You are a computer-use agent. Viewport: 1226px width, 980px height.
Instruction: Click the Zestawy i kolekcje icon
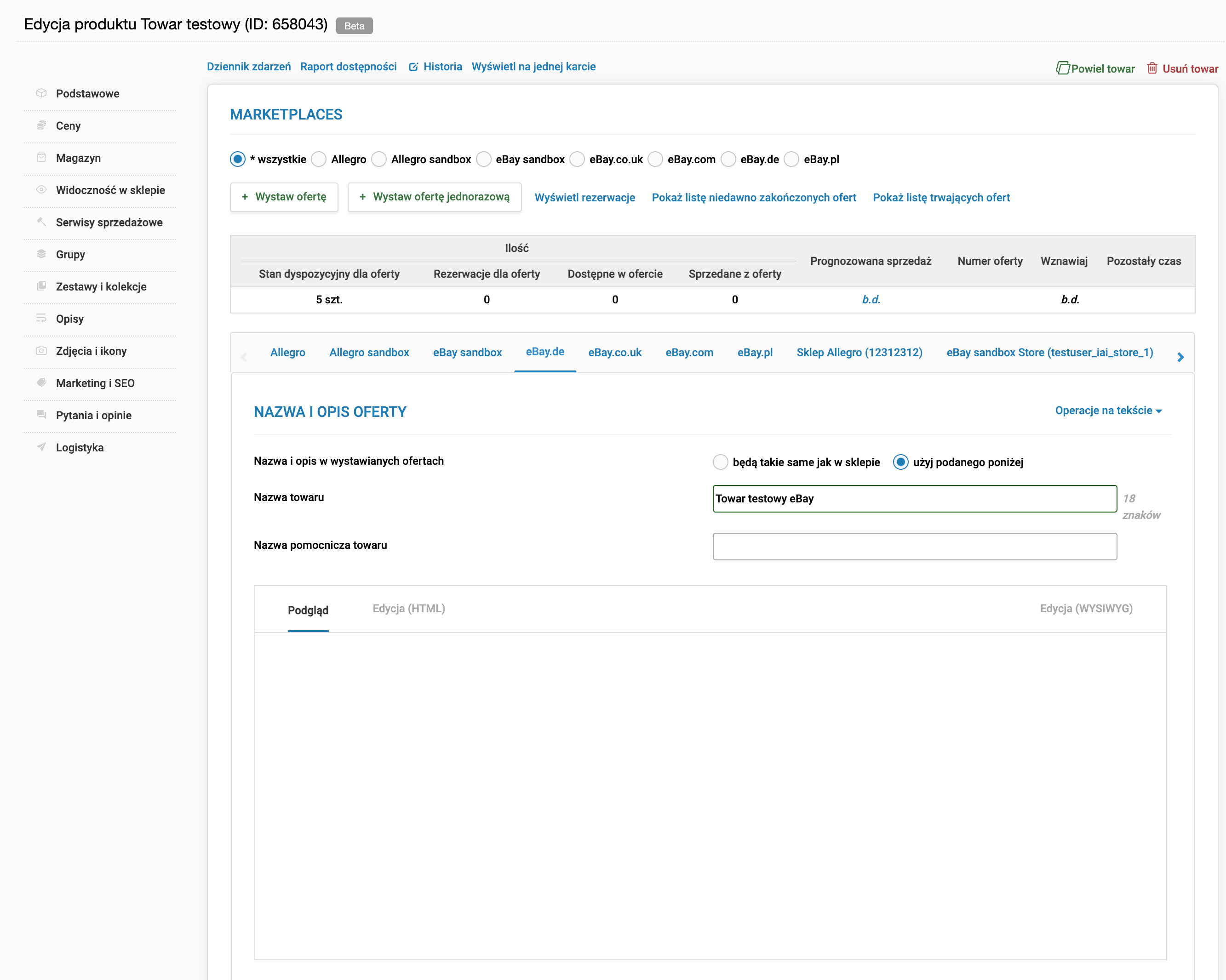point(41,286)
